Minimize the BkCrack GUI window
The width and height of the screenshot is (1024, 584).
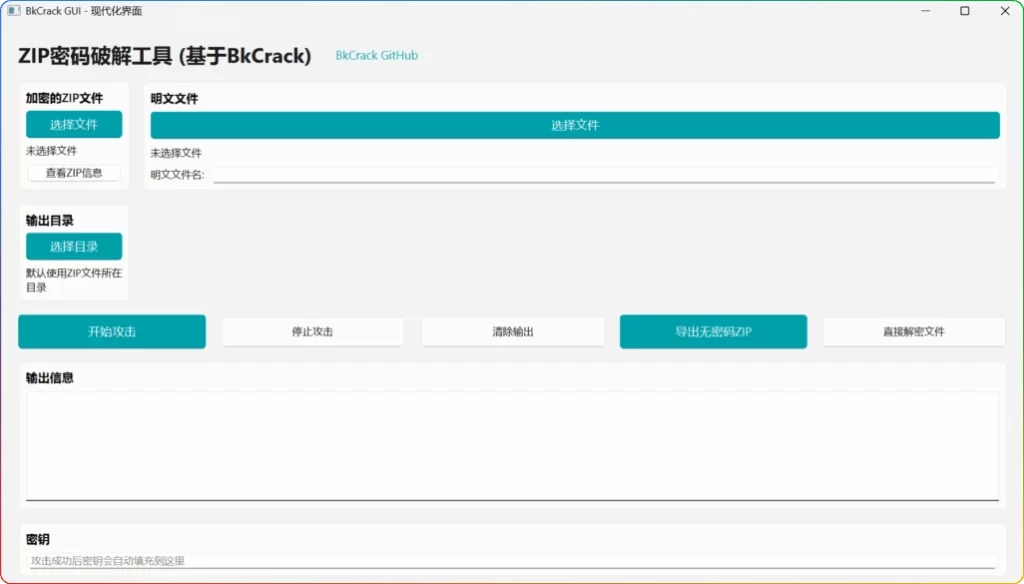coord(925,11)
